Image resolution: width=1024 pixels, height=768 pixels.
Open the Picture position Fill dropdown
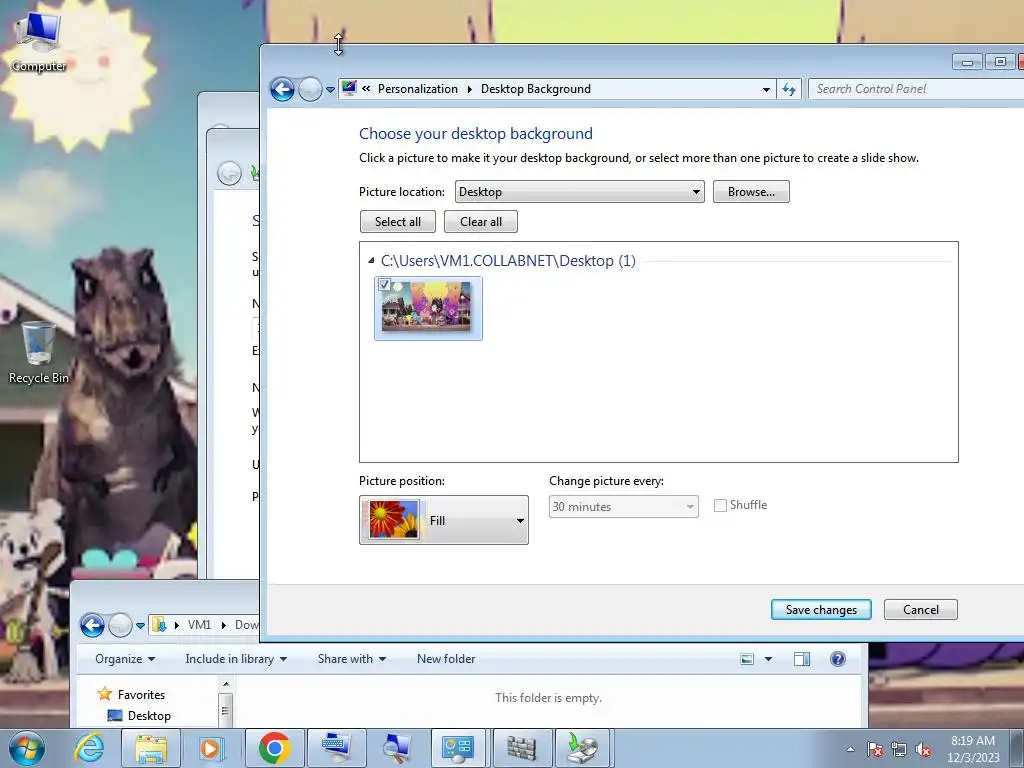[443, 520]
